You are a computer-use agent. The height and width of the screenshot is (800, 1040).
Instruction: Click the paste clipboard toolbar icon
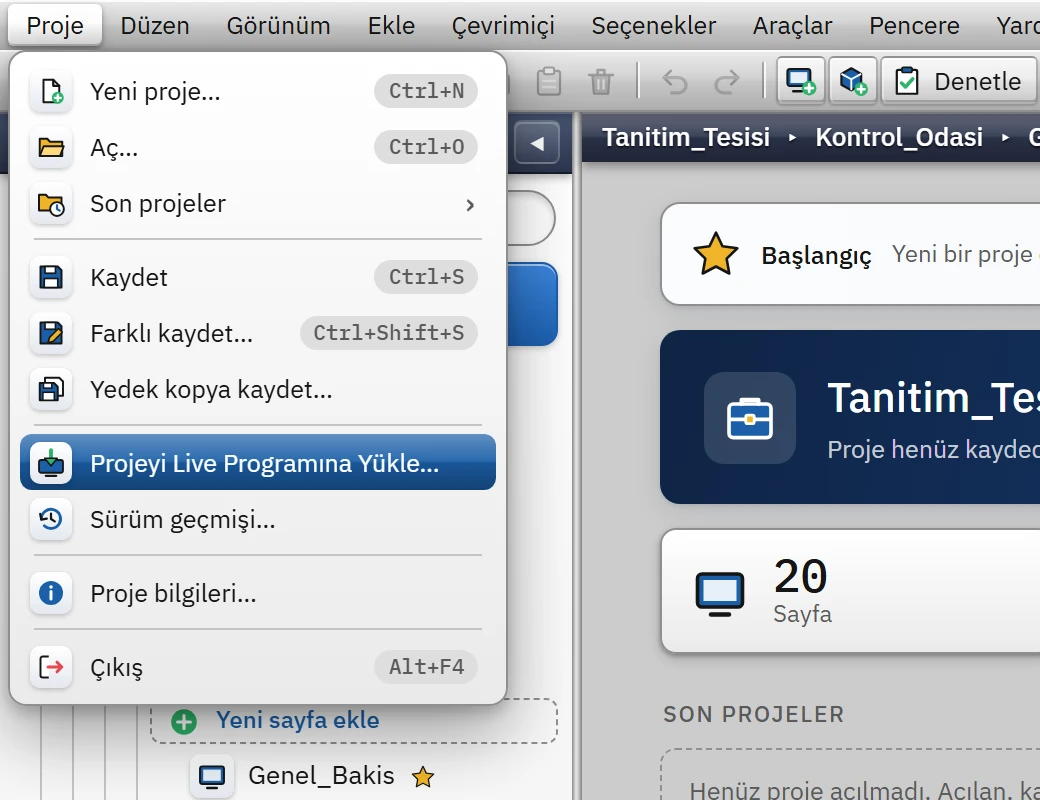(549, 82)
